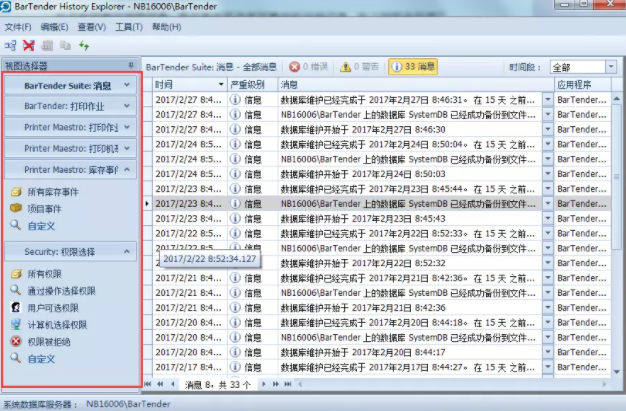Select 项目事件 box icon
The height and width of the screenshot is (411, 626).
(x=16, y=208)
